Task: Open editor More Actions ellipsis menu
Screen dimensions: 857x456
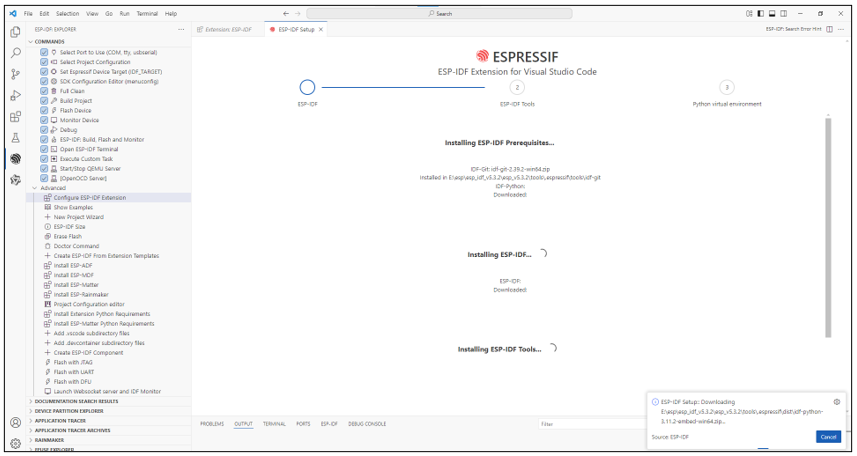Action: [x=841, y=30]
